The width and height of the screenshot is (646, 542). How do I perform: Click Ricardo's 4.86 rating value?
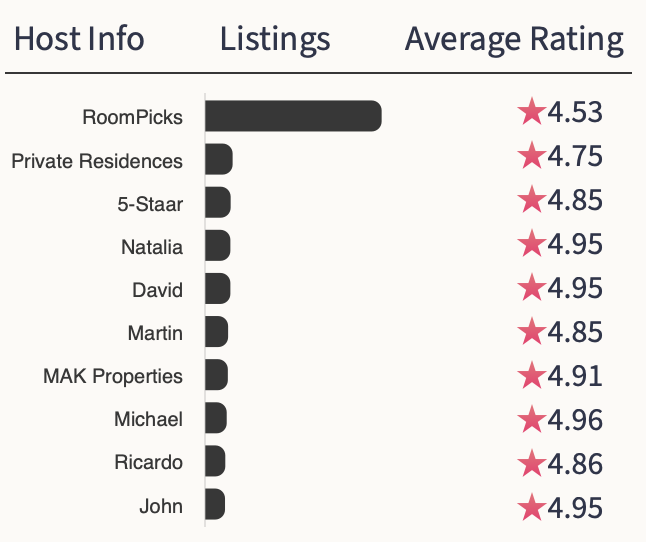pos(575,464)
